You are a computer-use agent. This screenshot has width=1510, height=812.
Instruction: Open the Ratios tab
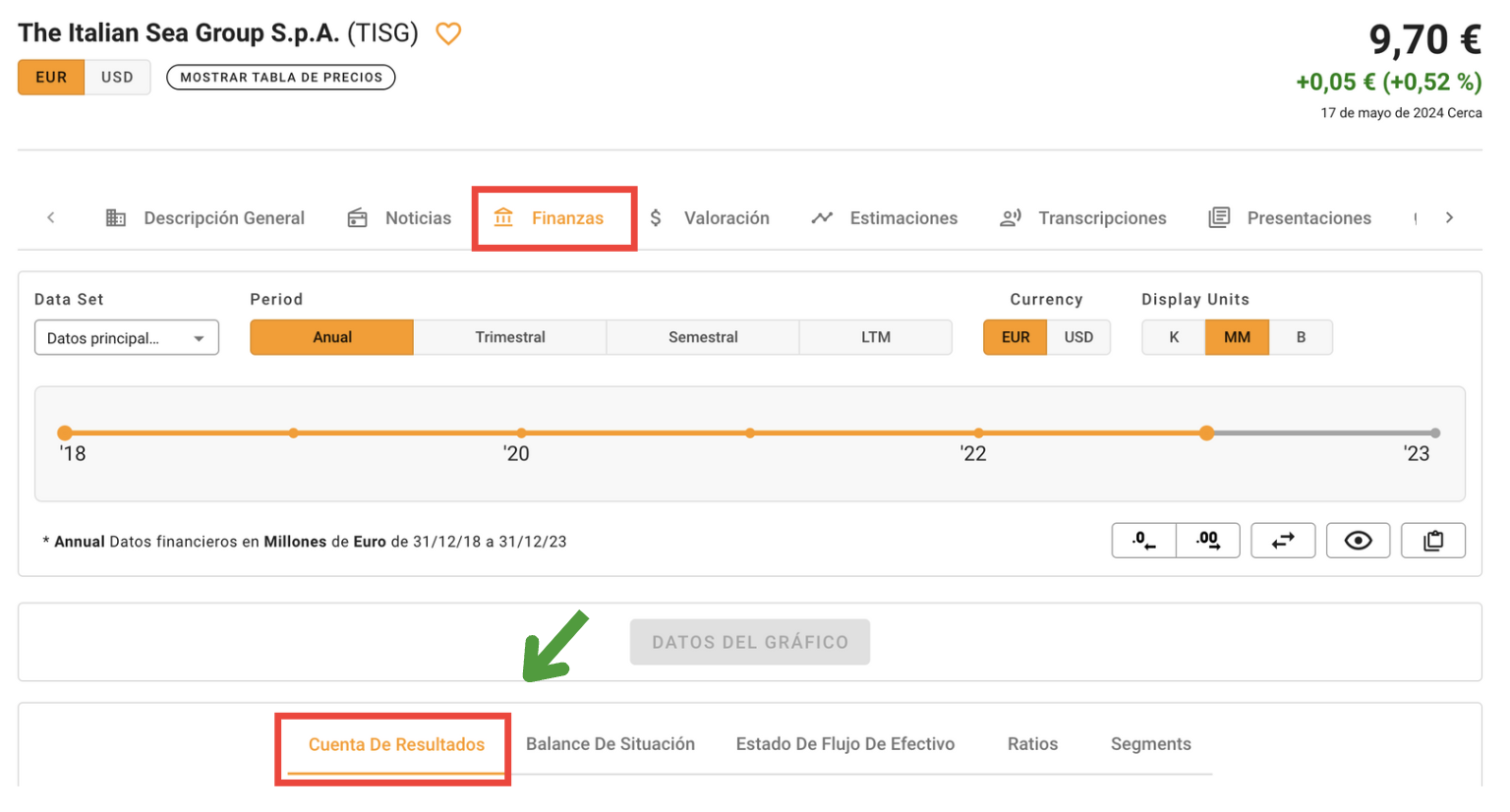tap(1032, 744)
